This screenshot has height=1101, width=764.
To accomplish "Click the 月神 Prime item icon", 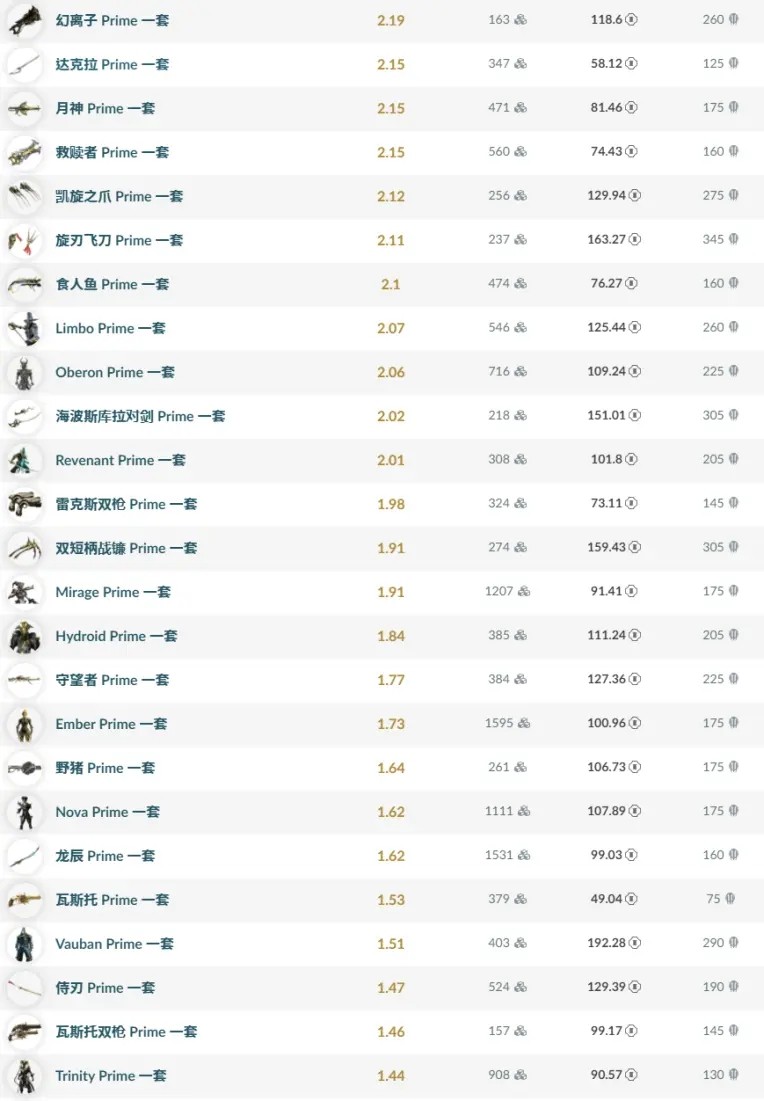I will pos(24,108).
